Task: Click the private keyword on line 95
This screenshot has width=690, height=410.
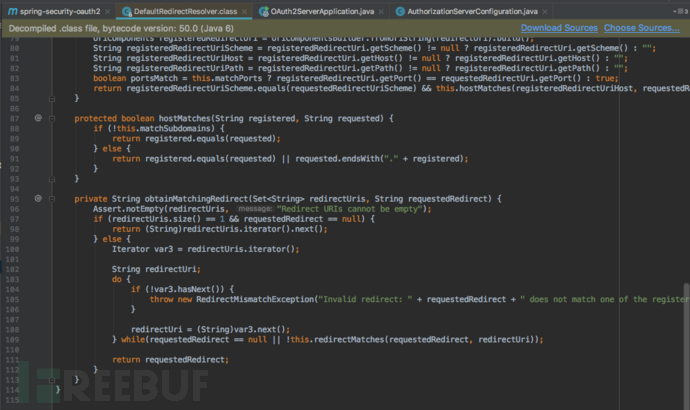Action: coord(91,199)
